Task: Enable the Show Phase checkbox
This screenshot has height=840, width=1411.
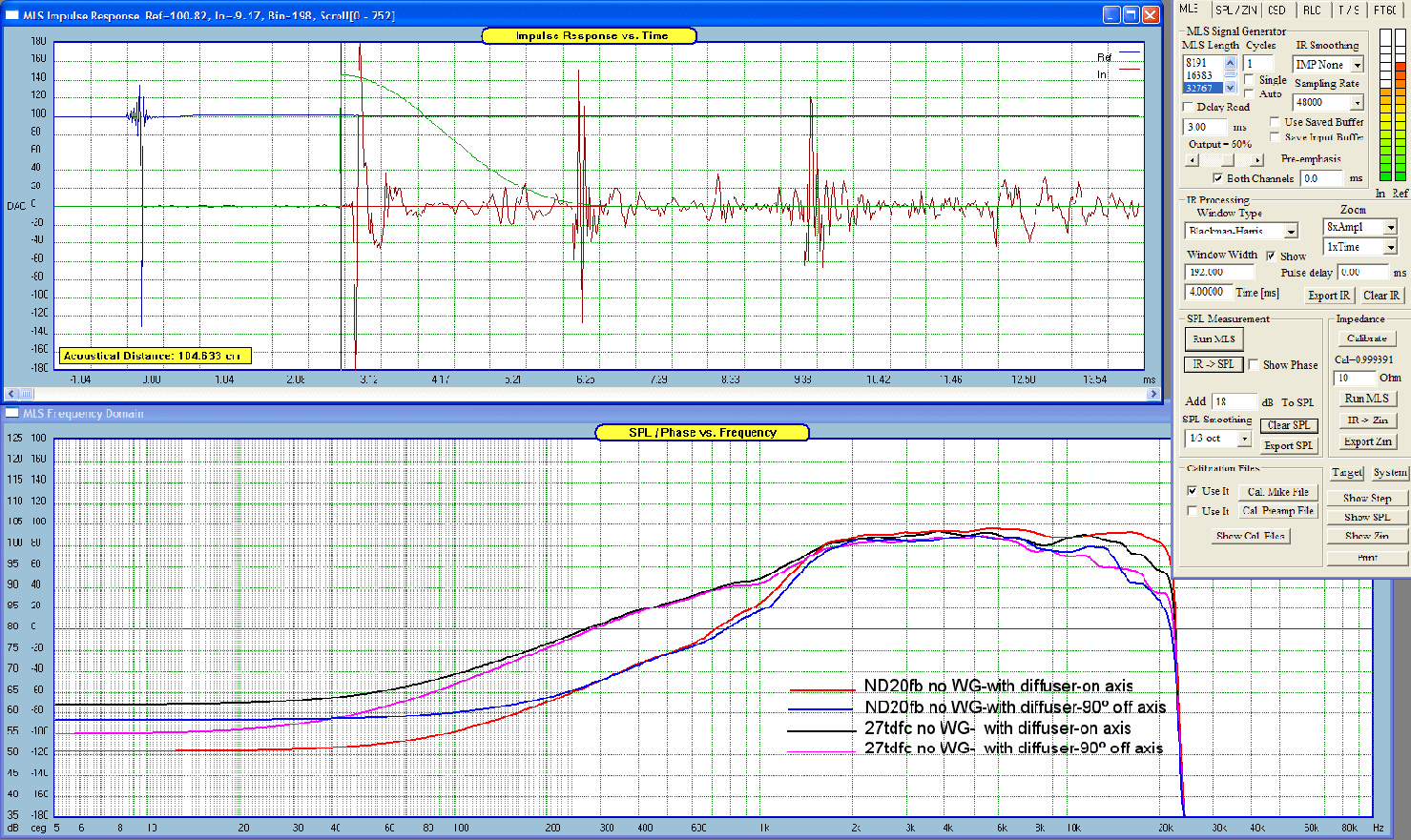Action: point(1254,364)
